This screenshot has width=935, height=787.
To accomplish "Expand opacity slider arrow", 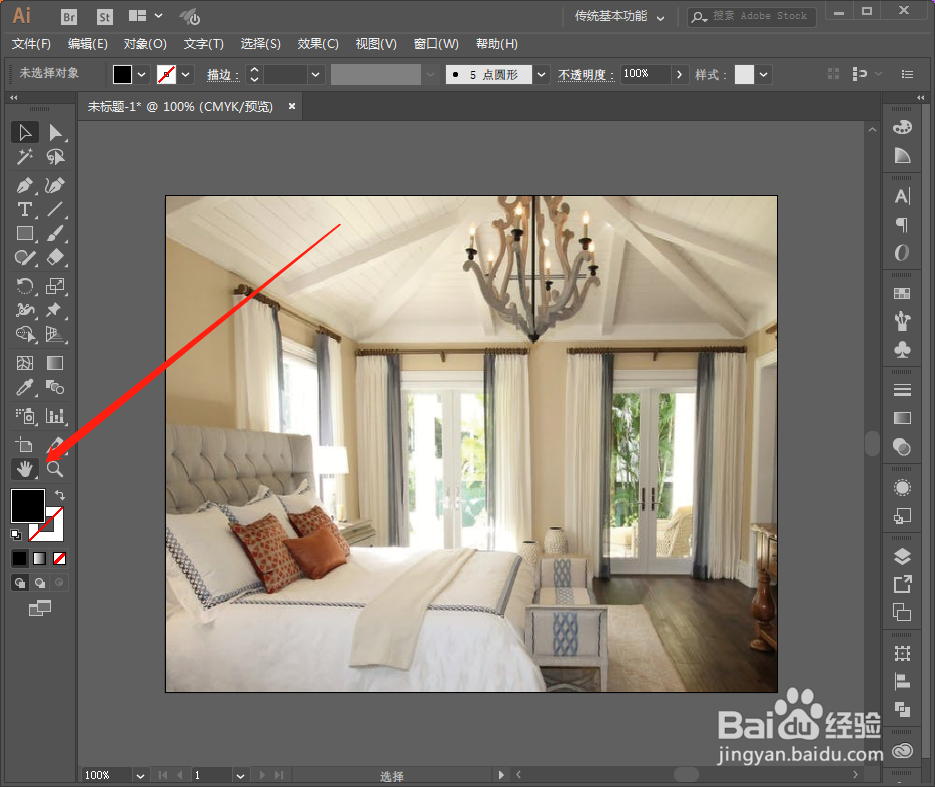I will tap(679, 75).
